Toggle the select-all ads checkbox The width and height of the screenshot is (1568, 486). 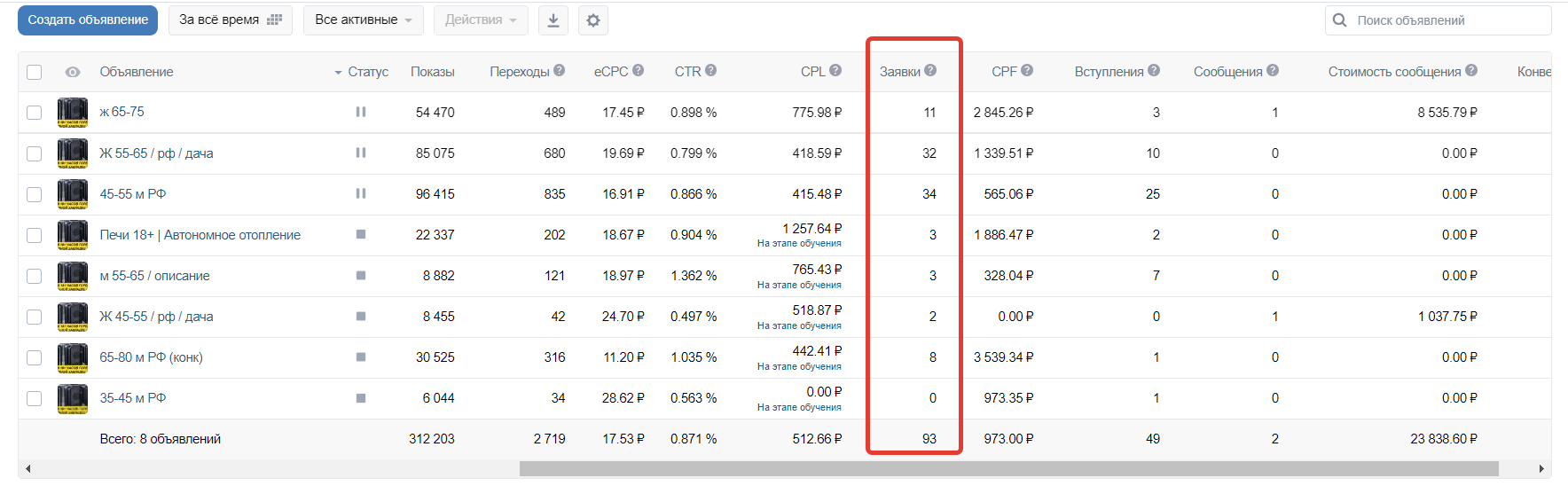(35, 72)
